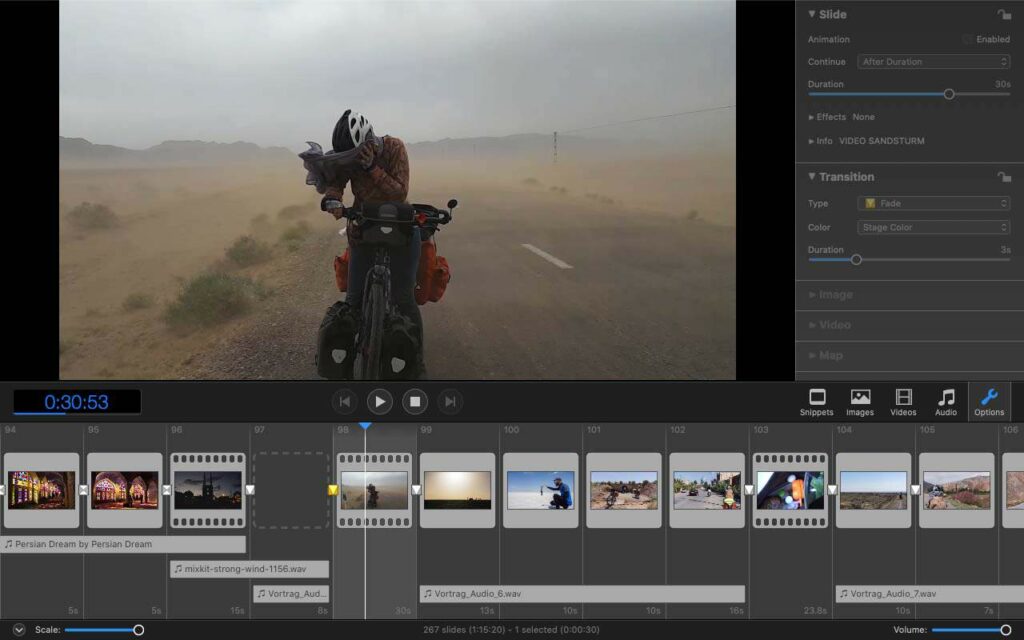Stop playback with the stop button
Viewport: 1024px width, 640px height.
[415, 402]
